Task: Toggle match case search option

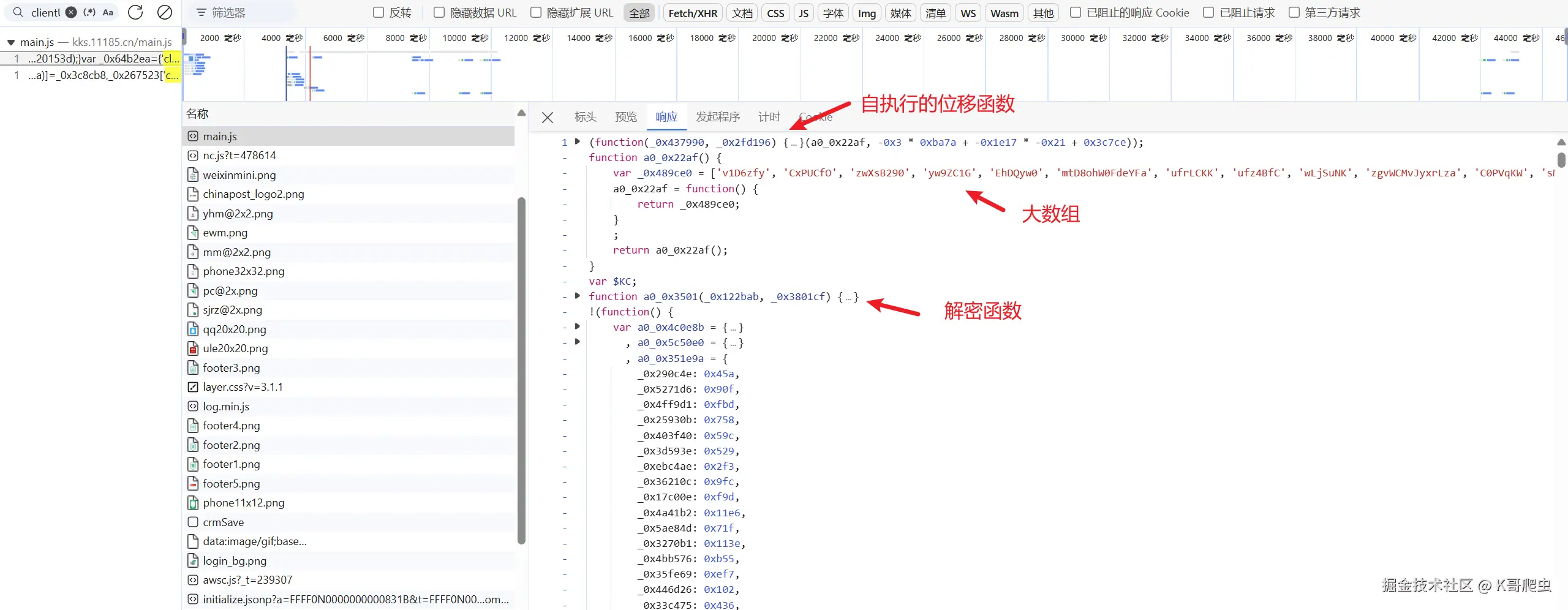Action: (108, 12)
